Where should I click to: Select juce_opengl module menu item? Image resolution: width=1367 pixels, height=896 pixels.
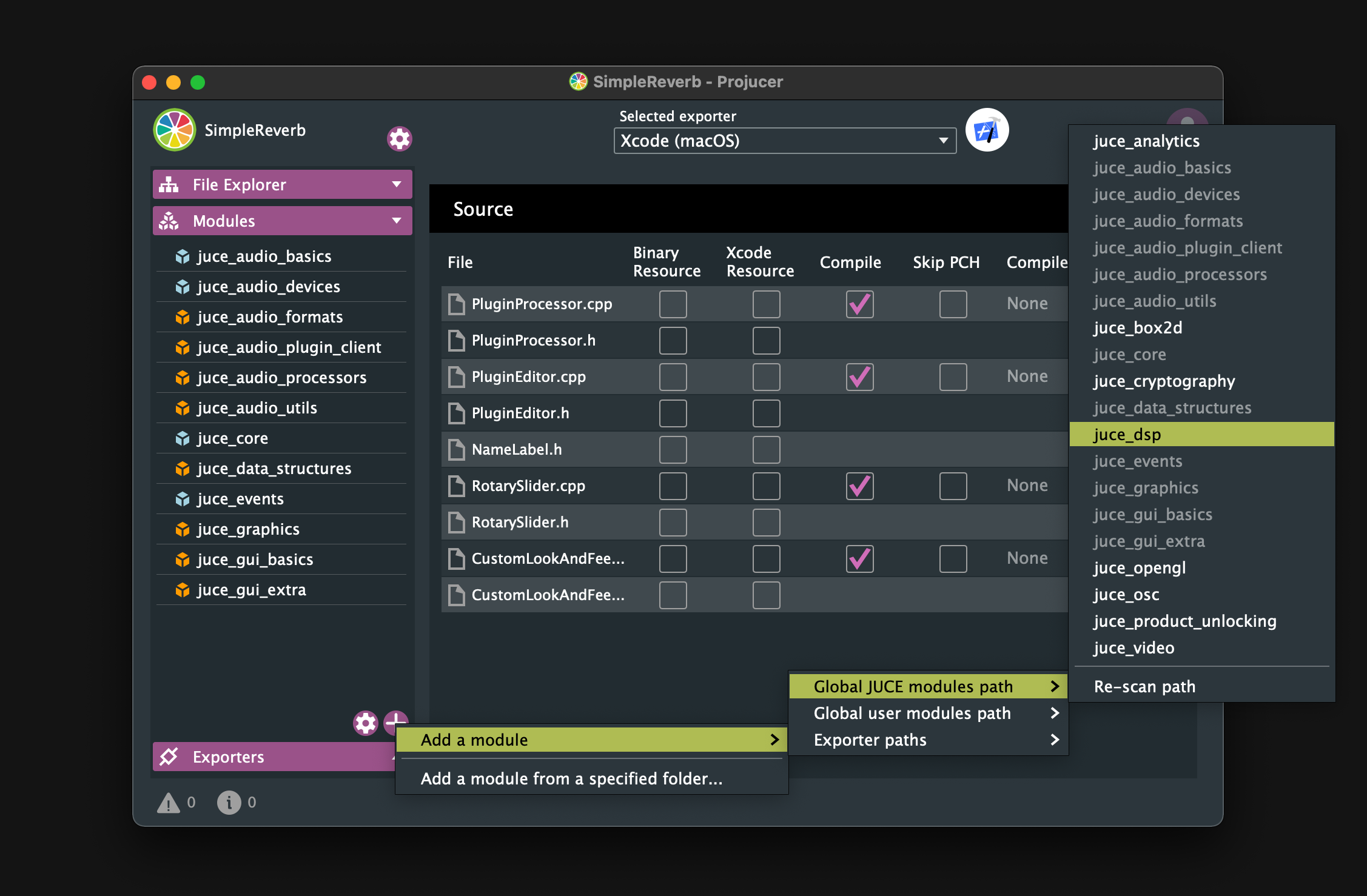(x=1201, y=567)
